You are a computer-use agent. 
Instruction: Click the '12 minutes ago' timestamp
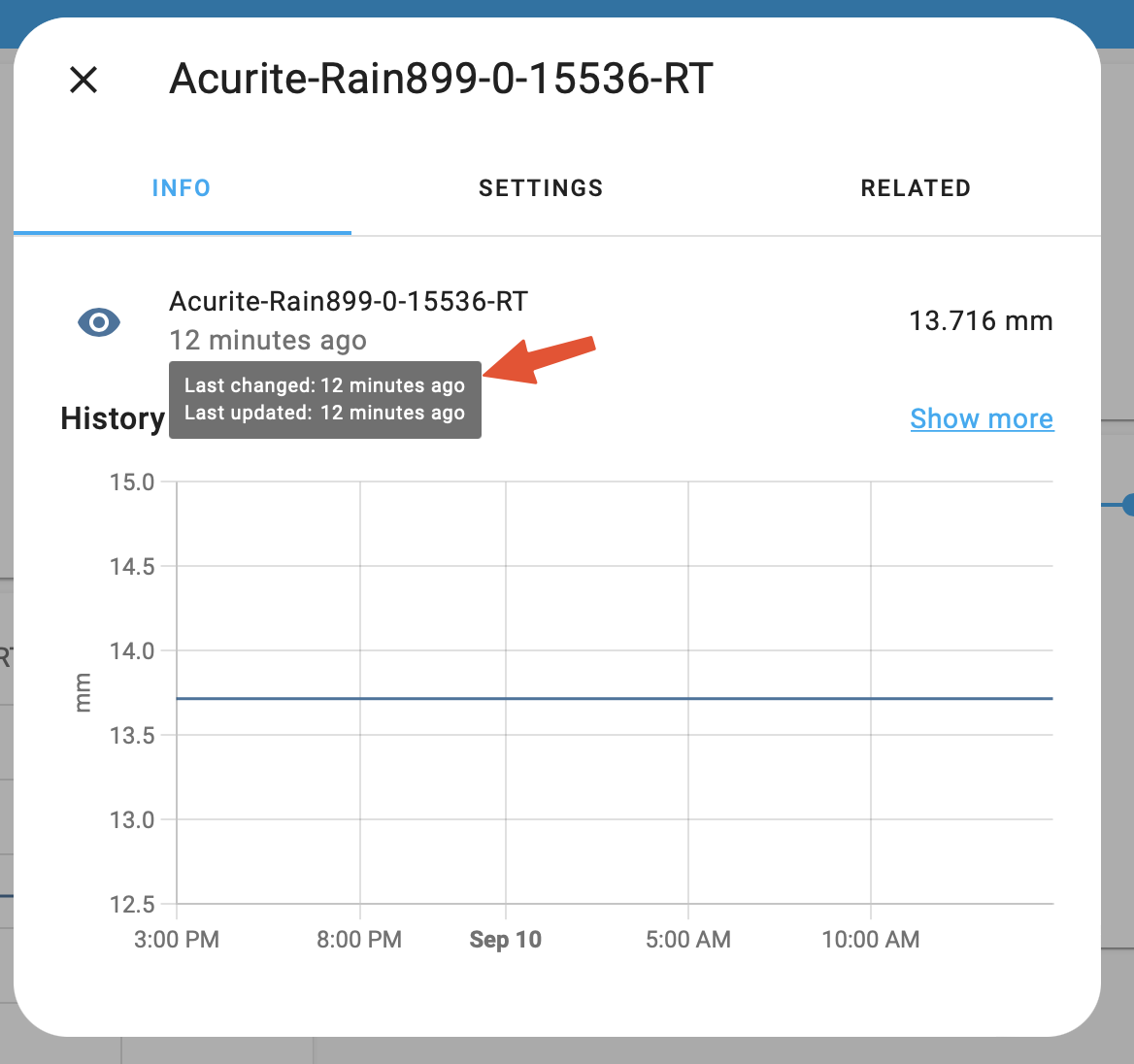pyautogui.click(x=268, y=340)
